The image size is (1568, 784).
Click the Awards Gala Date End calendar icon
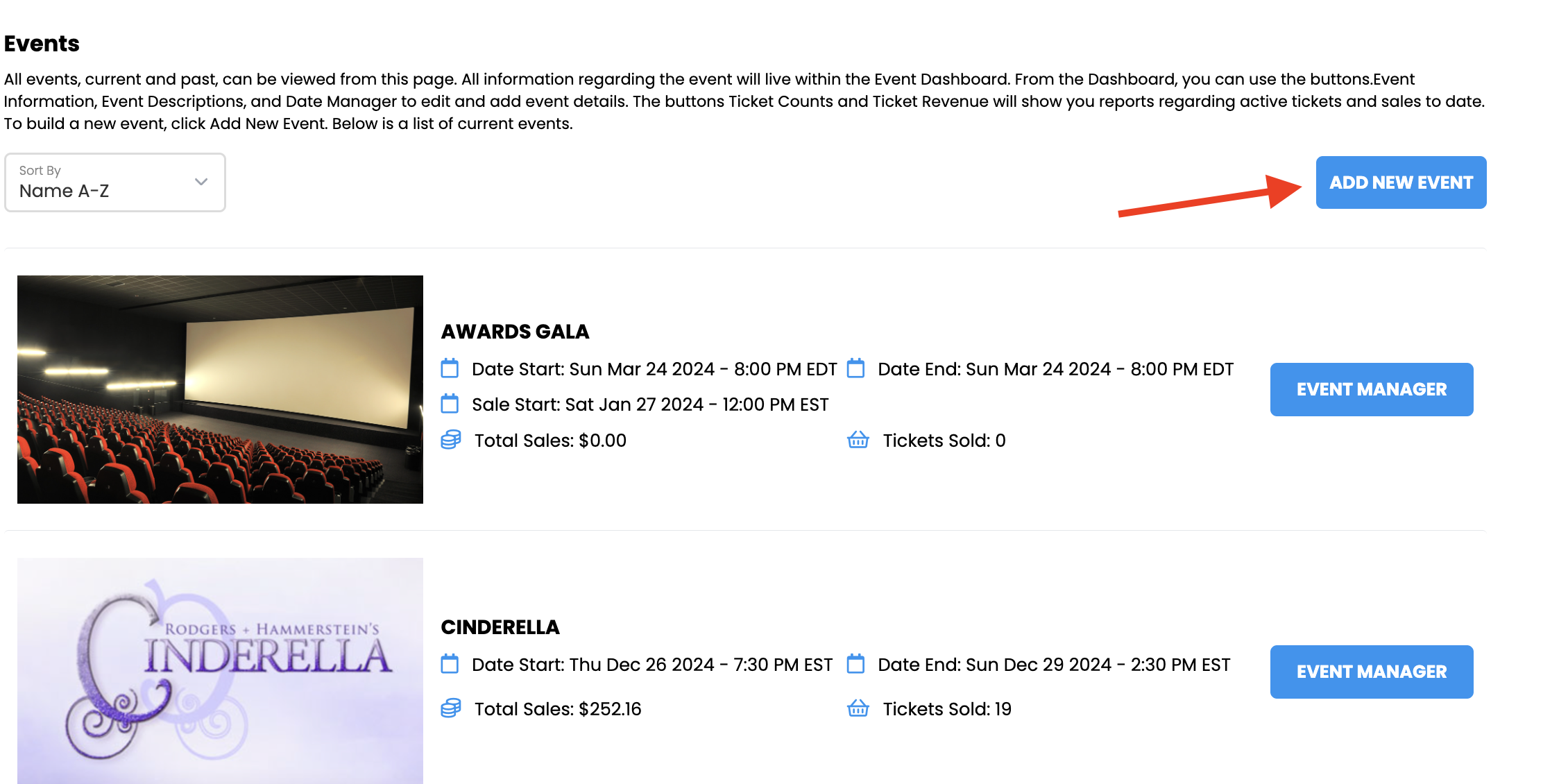[856, 368]
